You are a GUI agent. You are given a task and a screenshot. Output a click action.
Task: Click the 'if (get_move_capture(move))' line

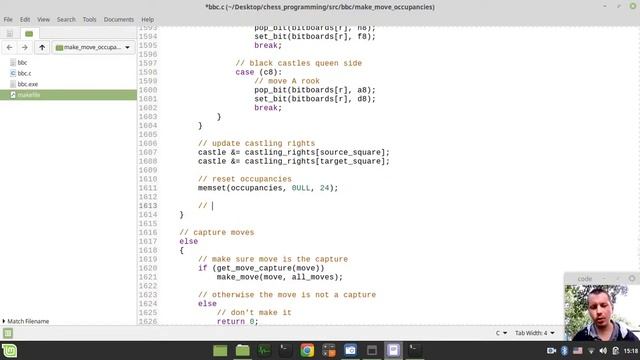(261, 268)
